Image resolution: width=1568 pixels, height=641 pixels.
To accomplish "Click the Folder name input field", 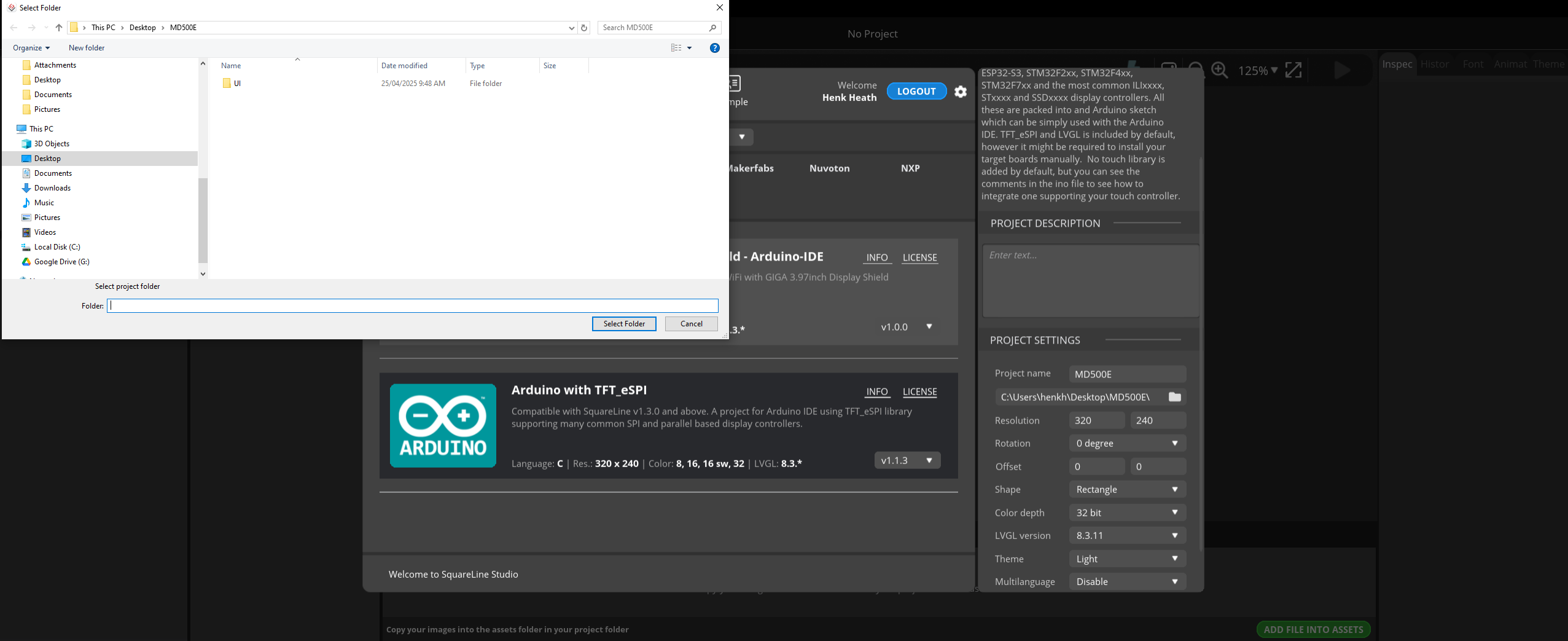I will 413,306.
